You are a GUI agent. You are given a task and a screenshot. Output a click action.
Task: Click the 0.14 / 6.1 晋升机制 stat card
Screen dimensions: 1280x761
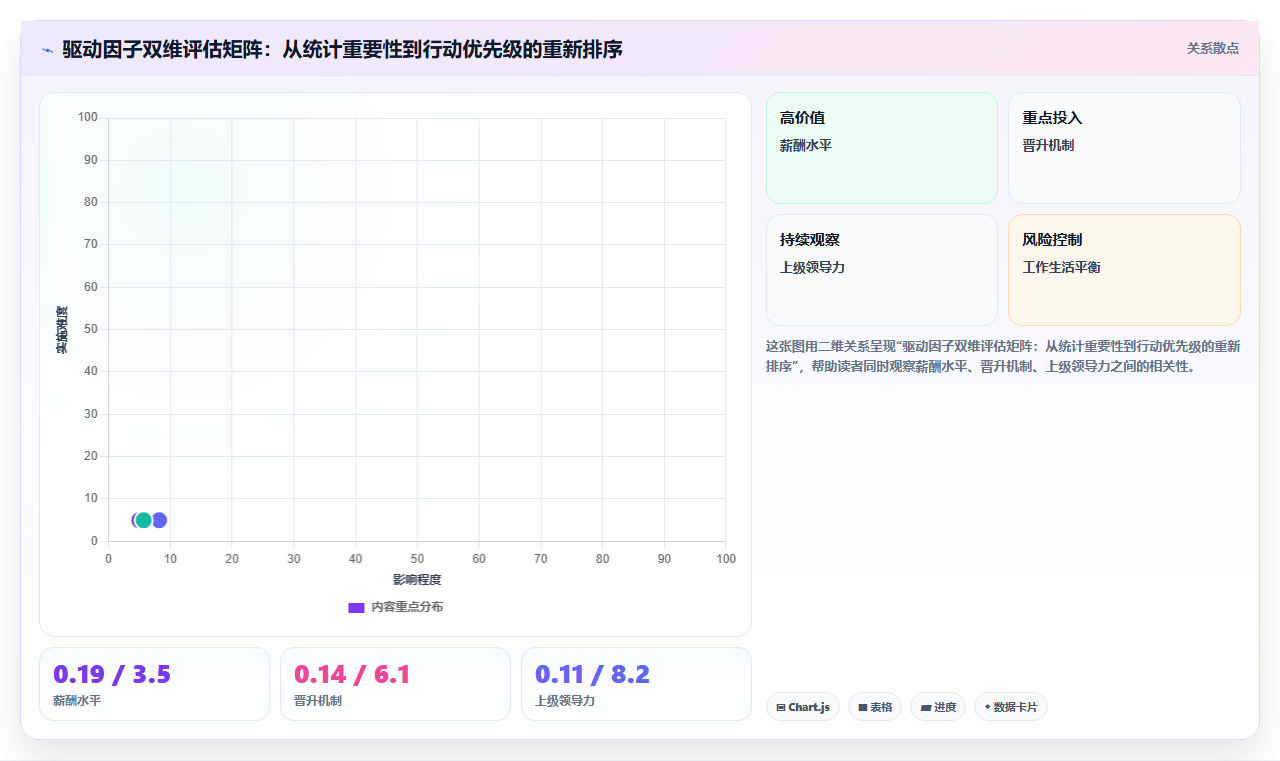[x=395, y=684]
